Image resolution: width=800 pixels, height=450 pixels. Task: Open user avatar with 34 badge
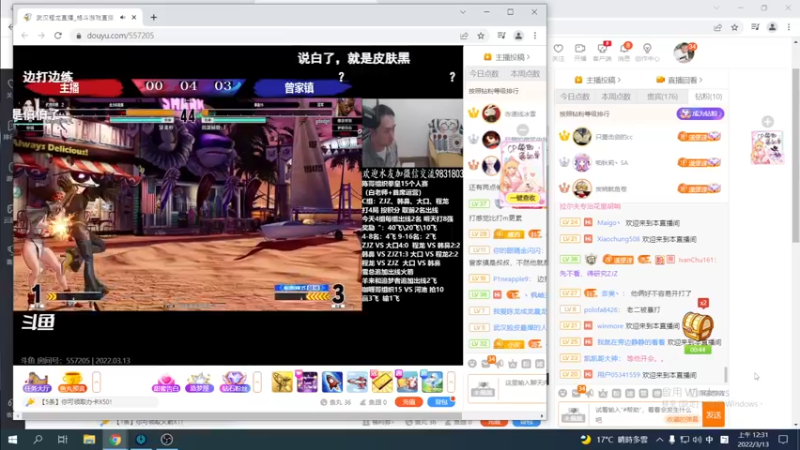(684, 52)
